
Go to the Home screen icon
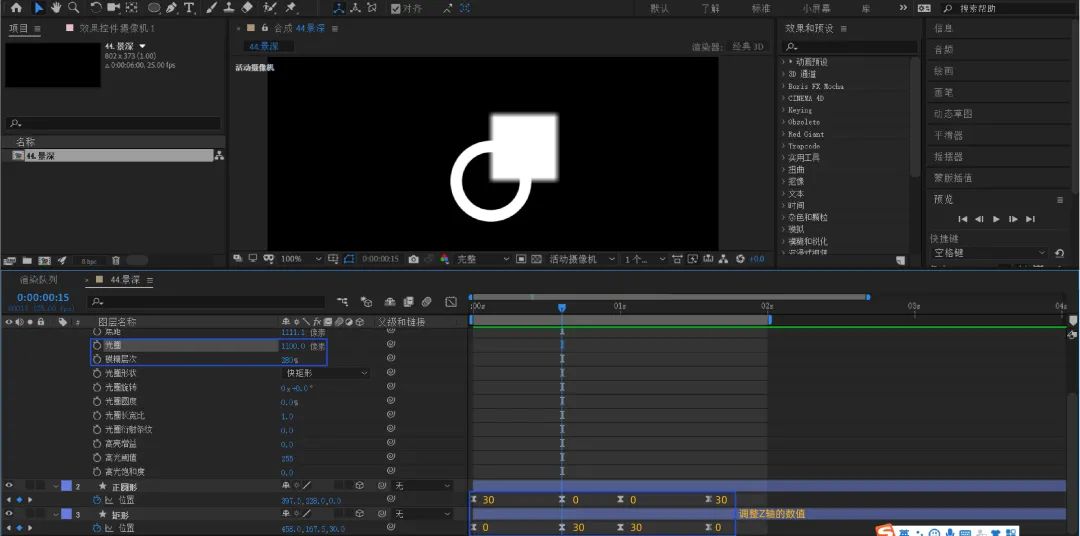pos(16,8)
